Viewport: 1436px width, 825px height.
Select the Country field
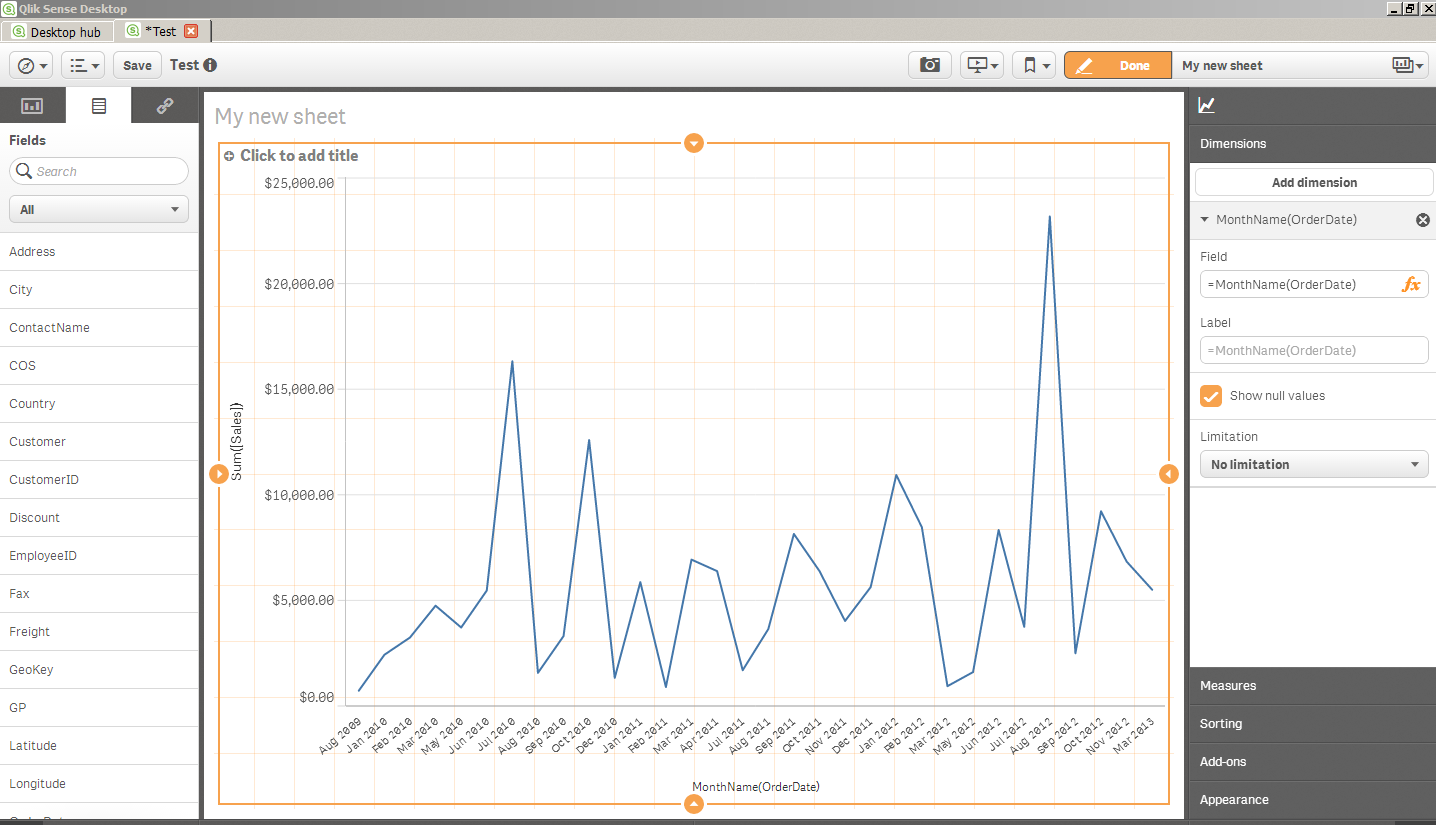coord(99,404)
